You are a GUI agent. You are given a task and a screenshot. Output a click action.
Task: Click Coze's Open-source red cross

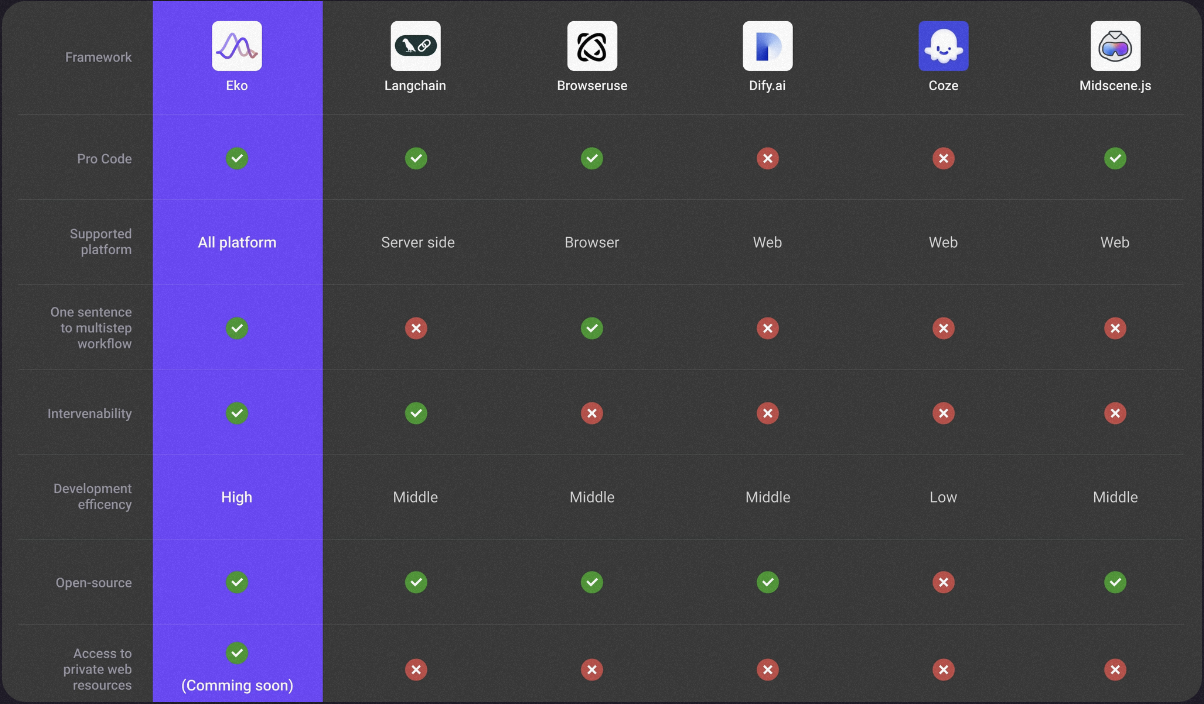point(944,582)
